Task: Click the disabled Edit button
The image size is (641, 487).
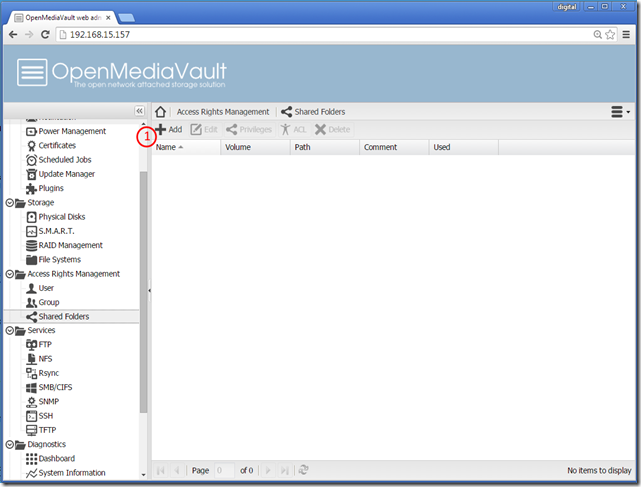Action: [x=204, y=130]
